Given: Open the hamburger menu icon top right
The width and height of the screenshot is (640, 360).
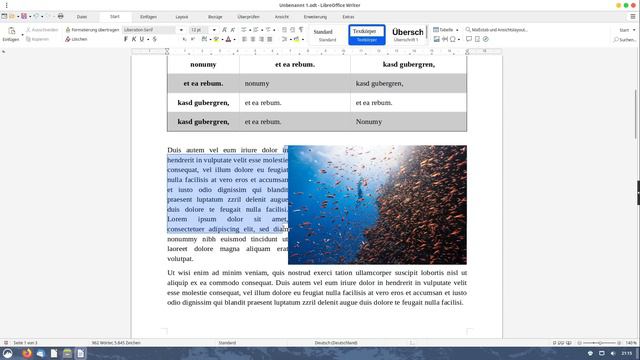Looking at the screenshot, I should (x=633, y=16).
